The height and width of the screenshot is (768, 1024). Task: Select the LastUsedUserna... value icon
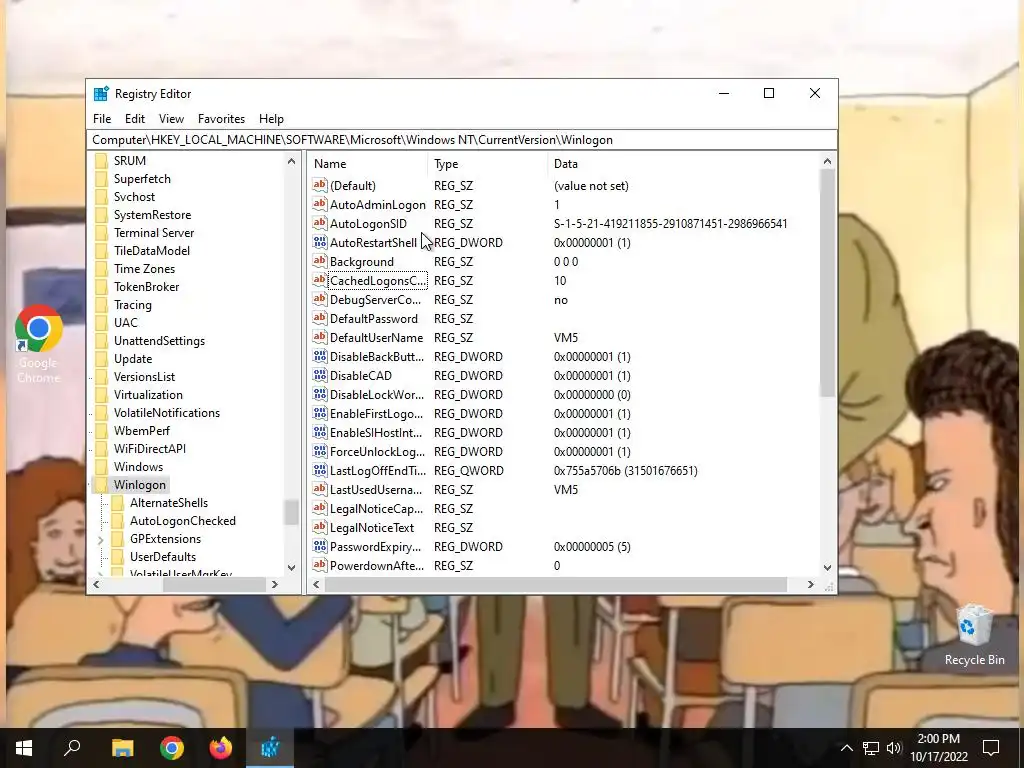click(x=319, y=489)
